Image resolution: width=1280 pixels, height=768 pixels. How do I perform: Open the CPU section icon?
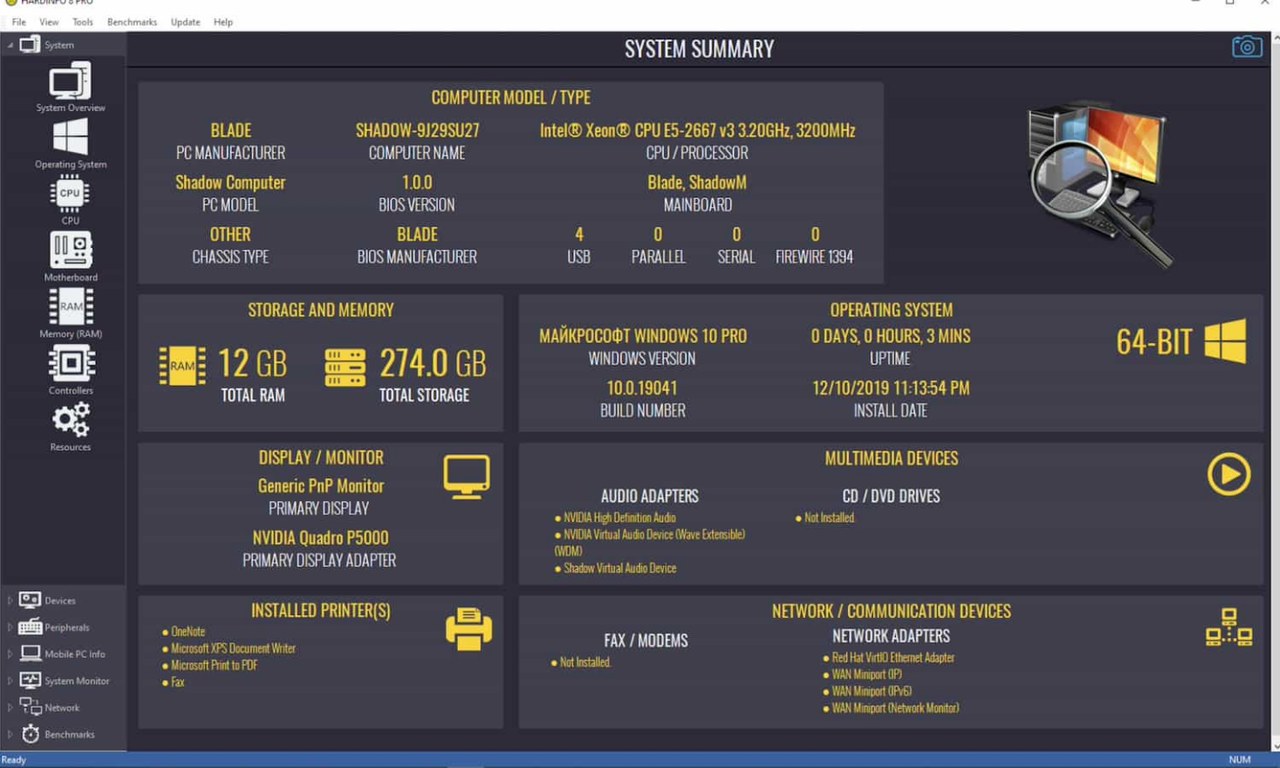pyautogui.click(x=70, y=193)
